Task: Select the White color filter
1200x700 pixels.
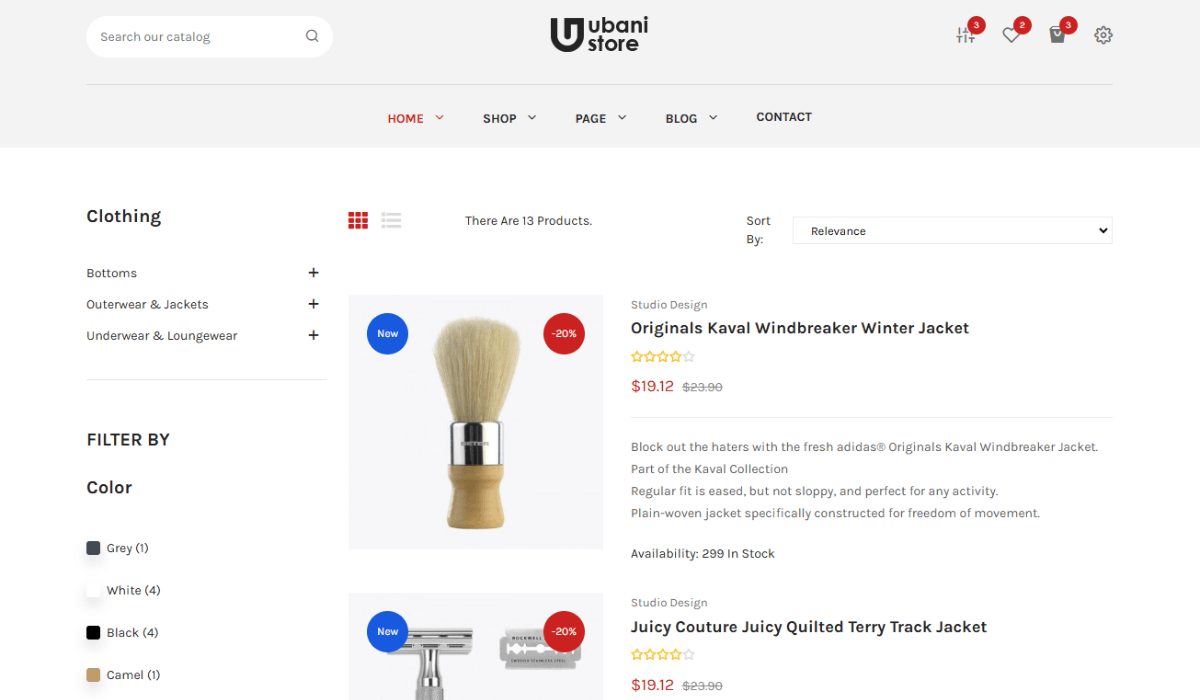Action: pos(124,590)
